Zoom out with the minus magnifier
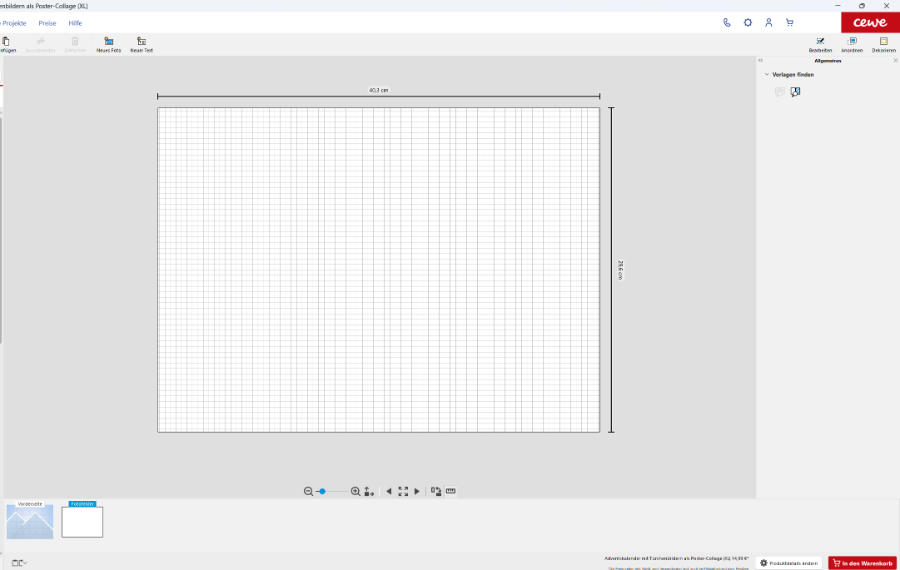This screenshot has width=900, height=570. click(x=308, y=491)
